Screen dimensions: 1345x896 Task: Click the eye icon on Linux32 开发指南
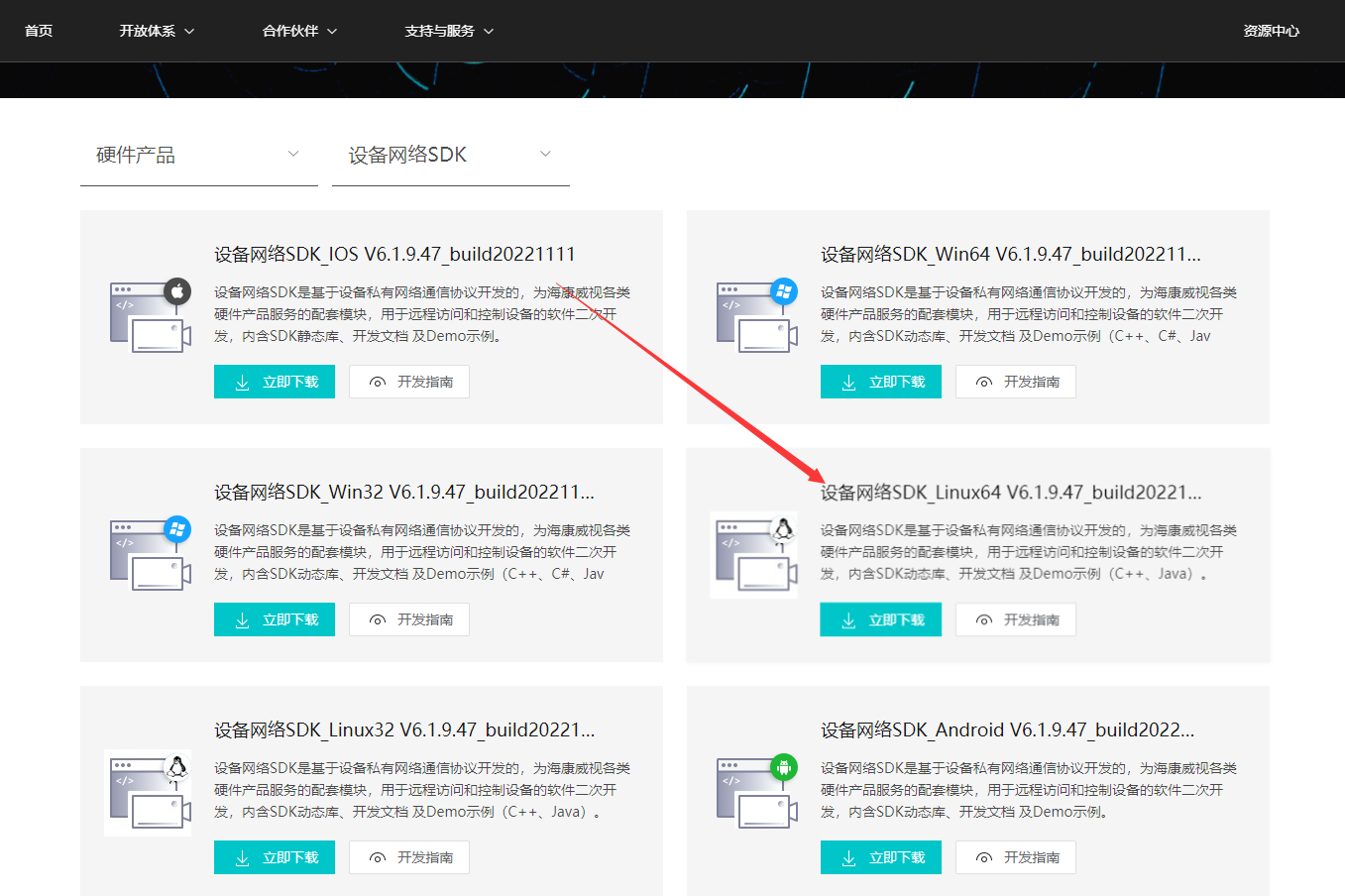(378, 858)
